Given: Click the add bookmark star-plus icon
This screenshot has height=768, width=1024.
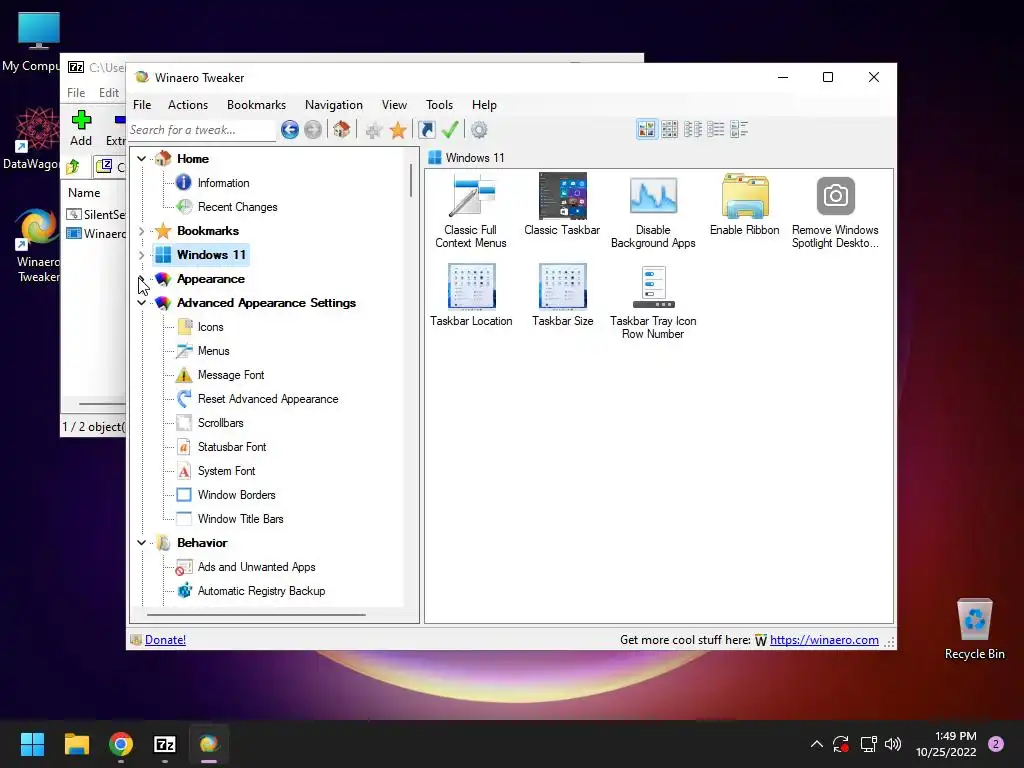Looking at the screenshot, I should [x=374, y=130].
